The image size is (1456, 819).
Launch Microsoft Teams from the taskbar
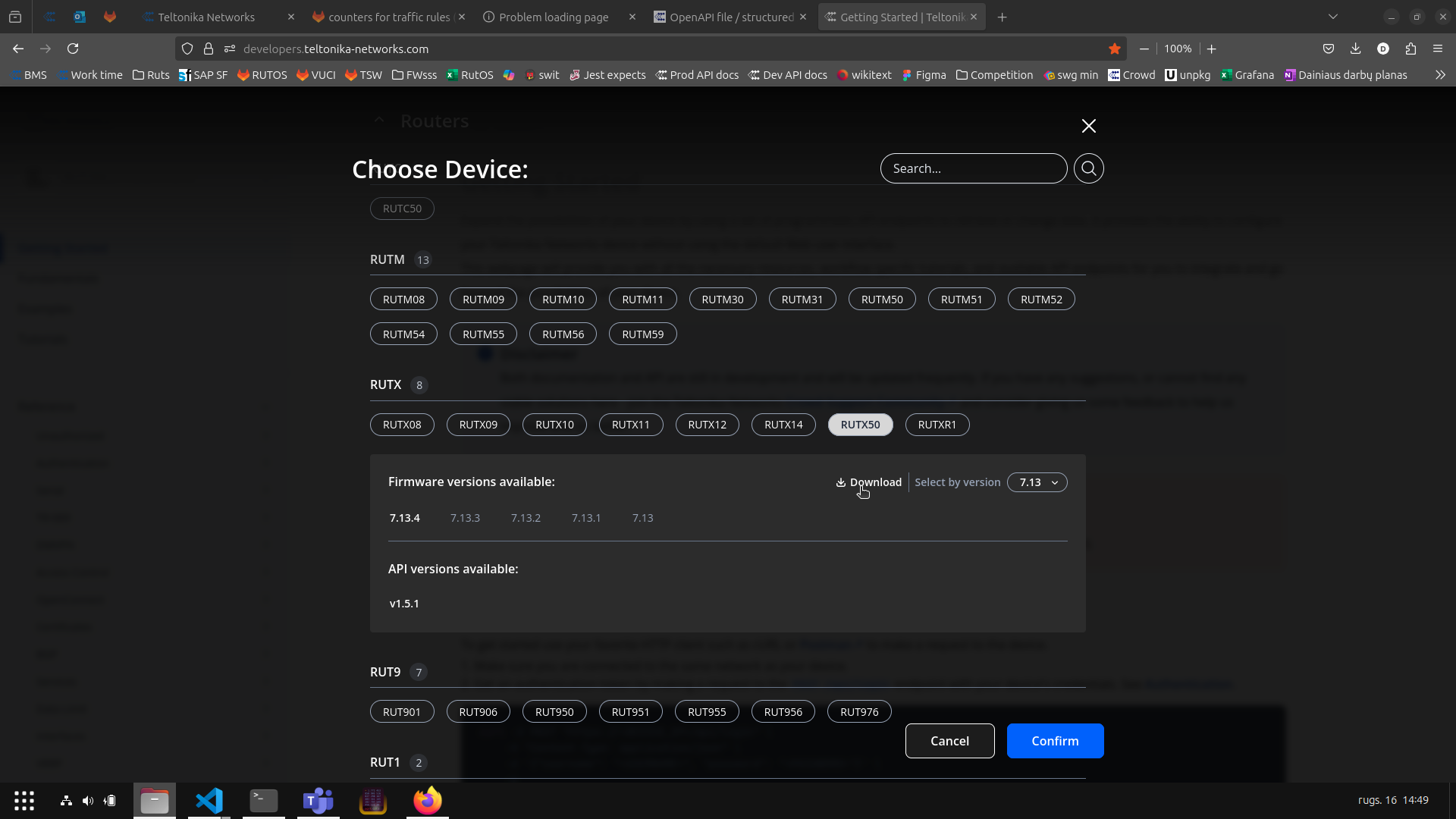tap(318, 801)
